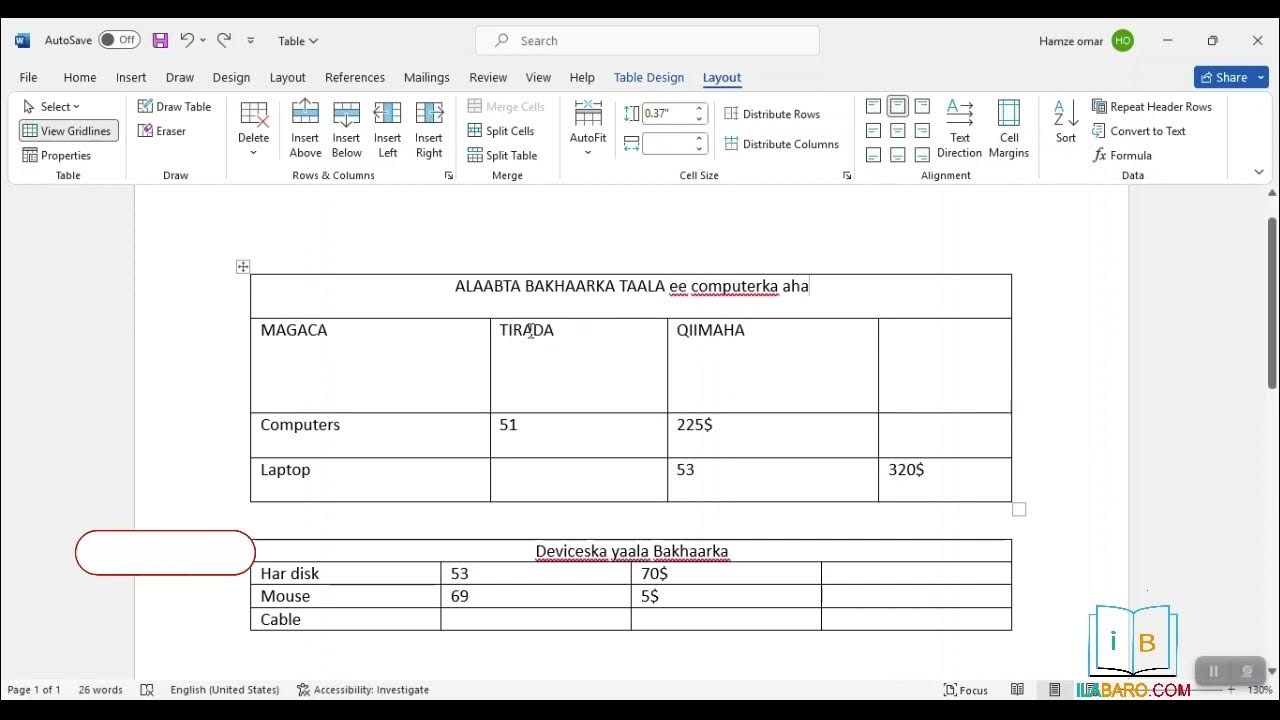Toggle the AutoSave switch

pyautogui.click(x=119, y=40)
